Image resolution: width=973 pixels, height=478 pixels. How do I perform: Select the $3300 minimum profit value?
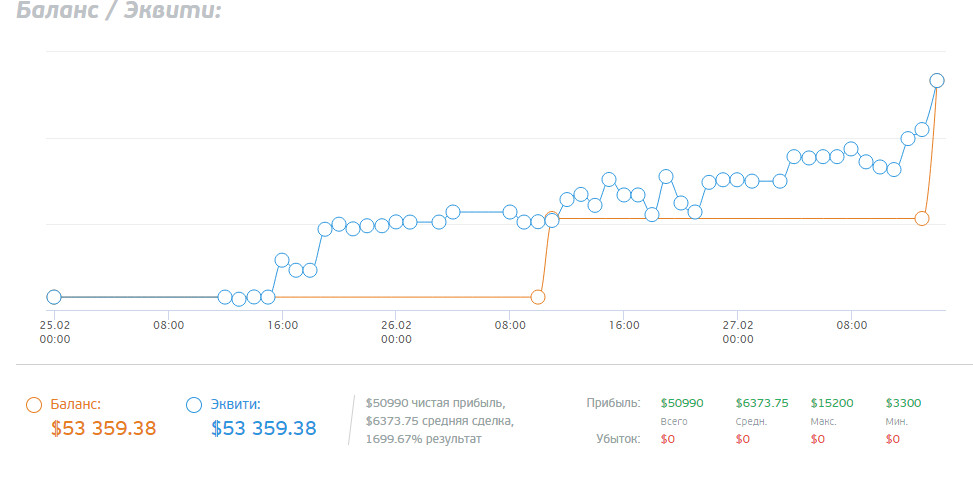[x=904, y=403]
